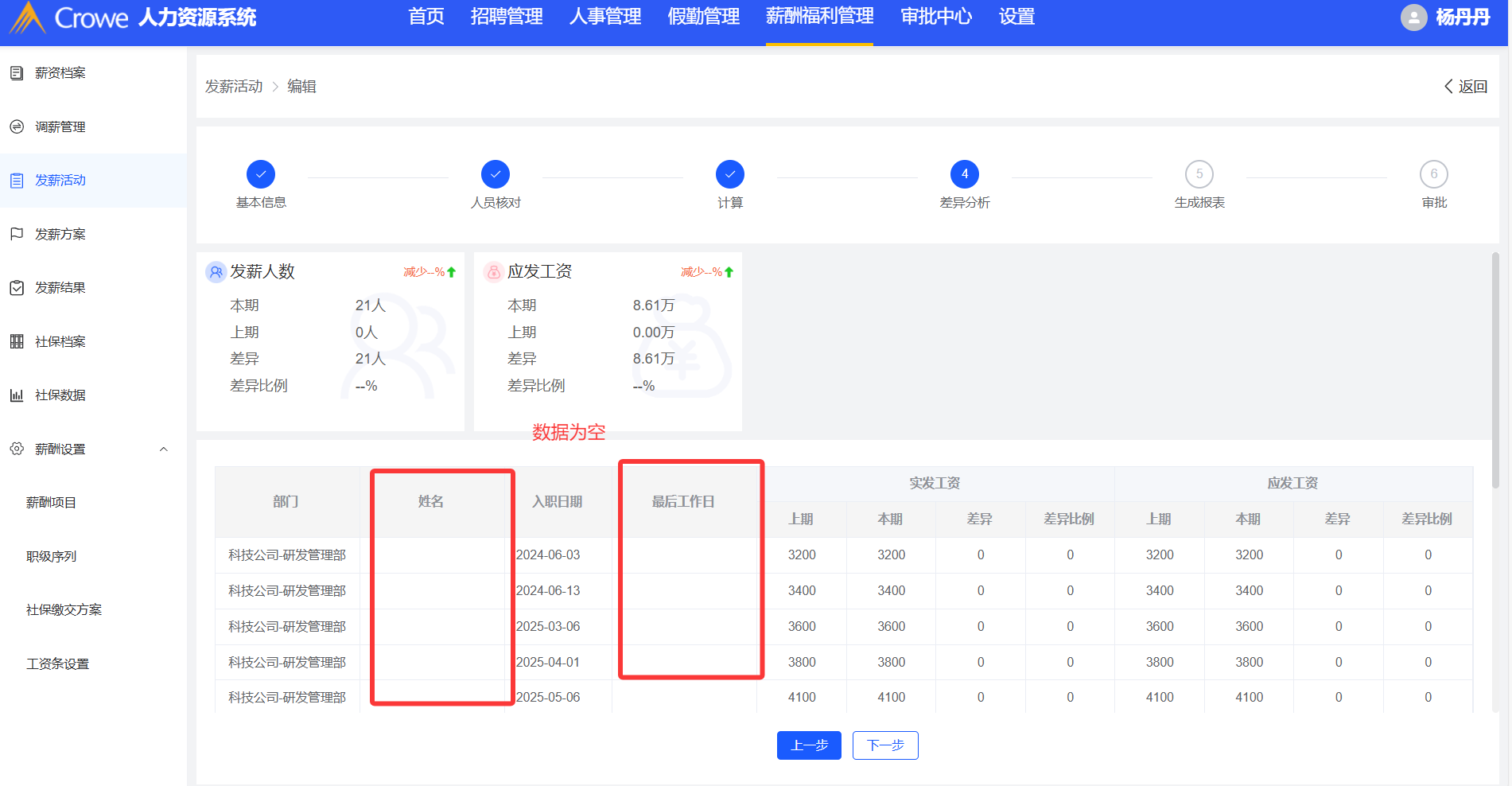Viewport: 1512px width, 786px height.
Task: Click the 发薪结果 sidebar icon
Action: (x=17, y=288)
